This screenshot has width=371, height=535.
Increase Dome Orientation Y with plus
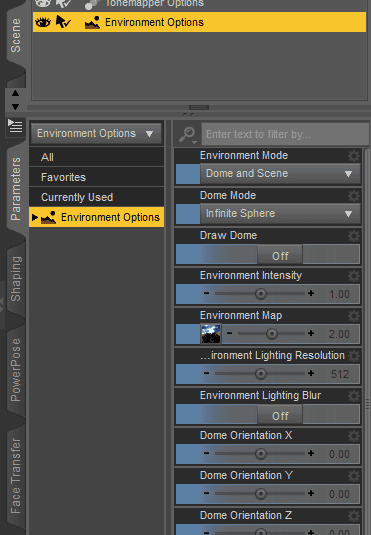[311, 493]
